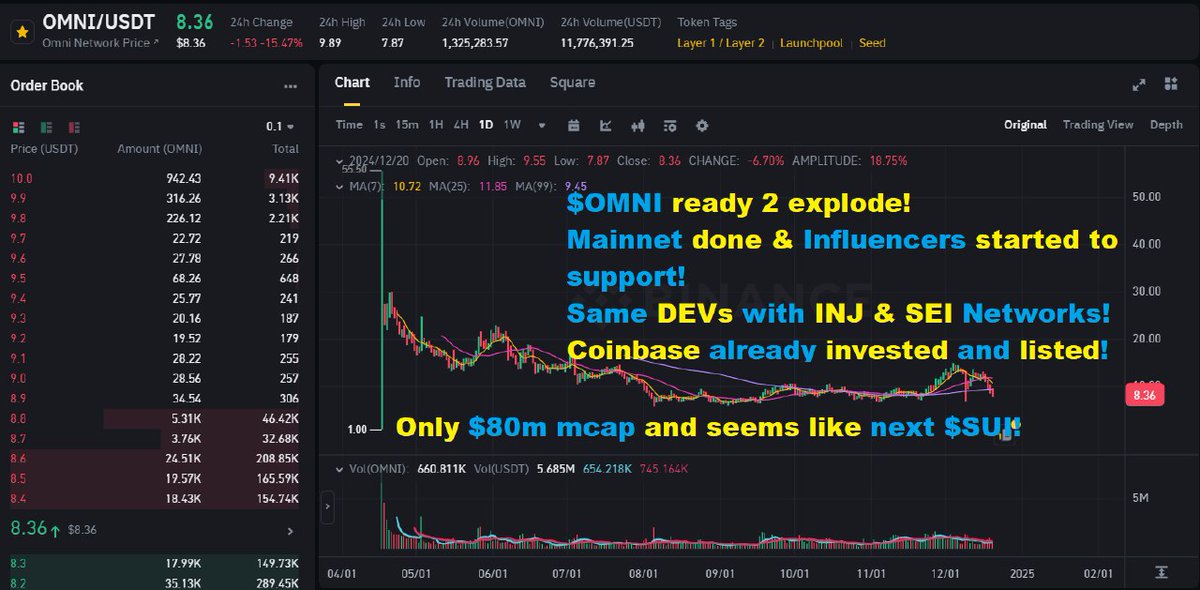
Task: Click the 9.9 ask price row
Action: 155,198
